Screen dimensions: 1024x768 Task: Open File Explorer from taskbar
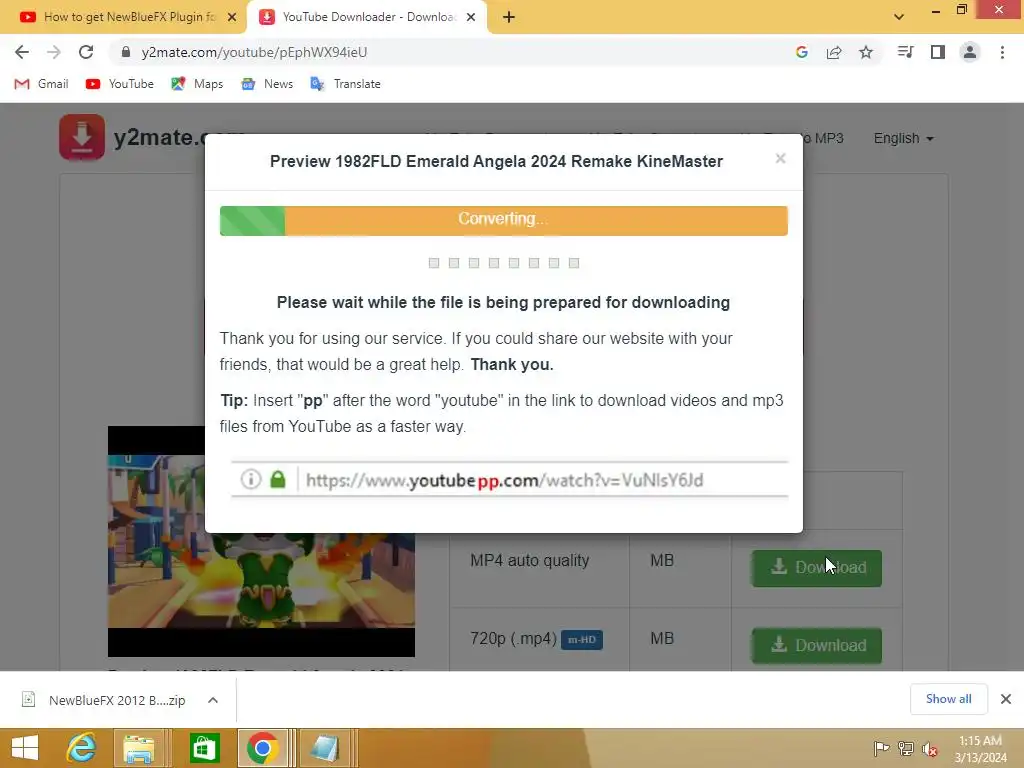pyautogui.click(x=138, y=748)
